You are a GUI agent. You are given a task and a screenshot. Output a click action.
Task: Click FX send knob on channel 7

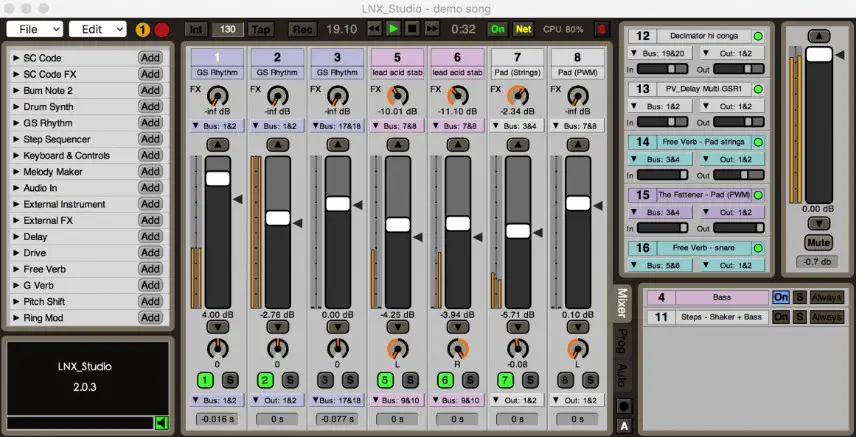(x=518, y=96)
